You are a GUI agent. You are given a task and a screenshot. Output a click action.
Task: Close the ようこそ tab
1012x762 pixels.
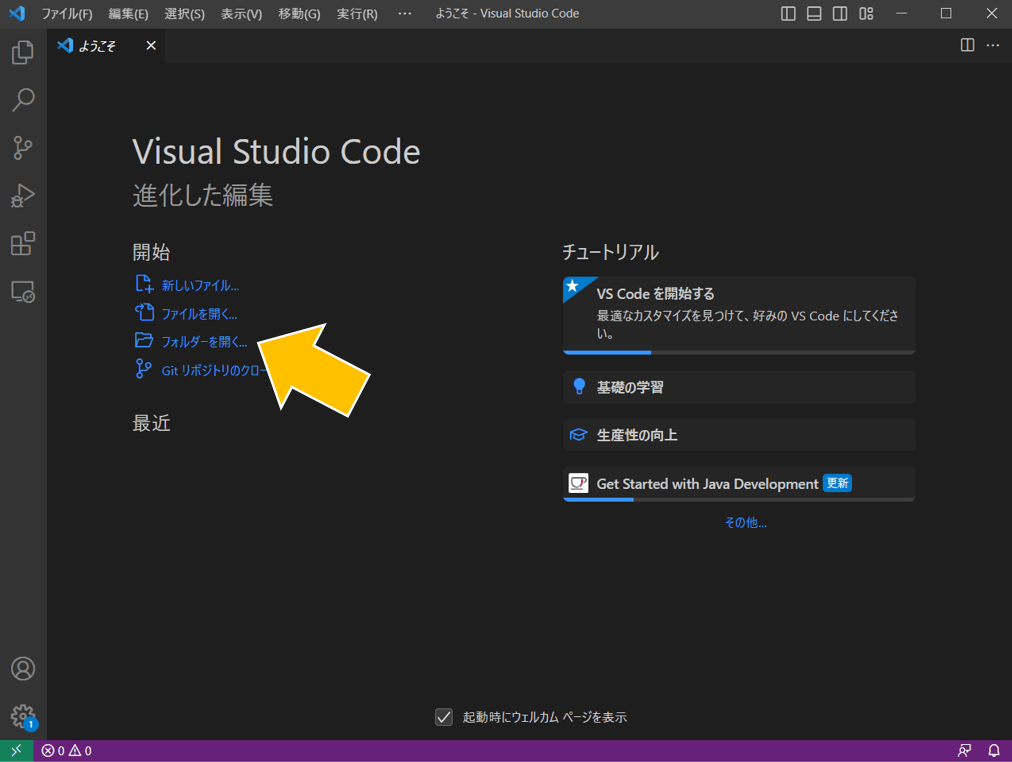pos(151,46)
